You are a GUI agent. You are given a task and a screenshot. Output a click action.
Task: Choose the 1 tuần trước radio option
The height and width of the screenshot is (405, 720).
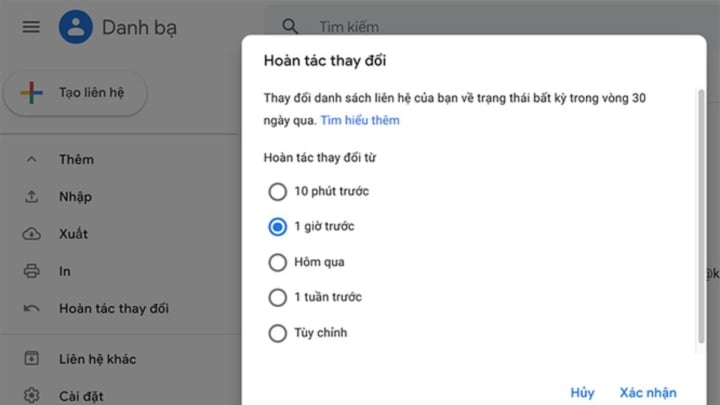tap(277, 298)
